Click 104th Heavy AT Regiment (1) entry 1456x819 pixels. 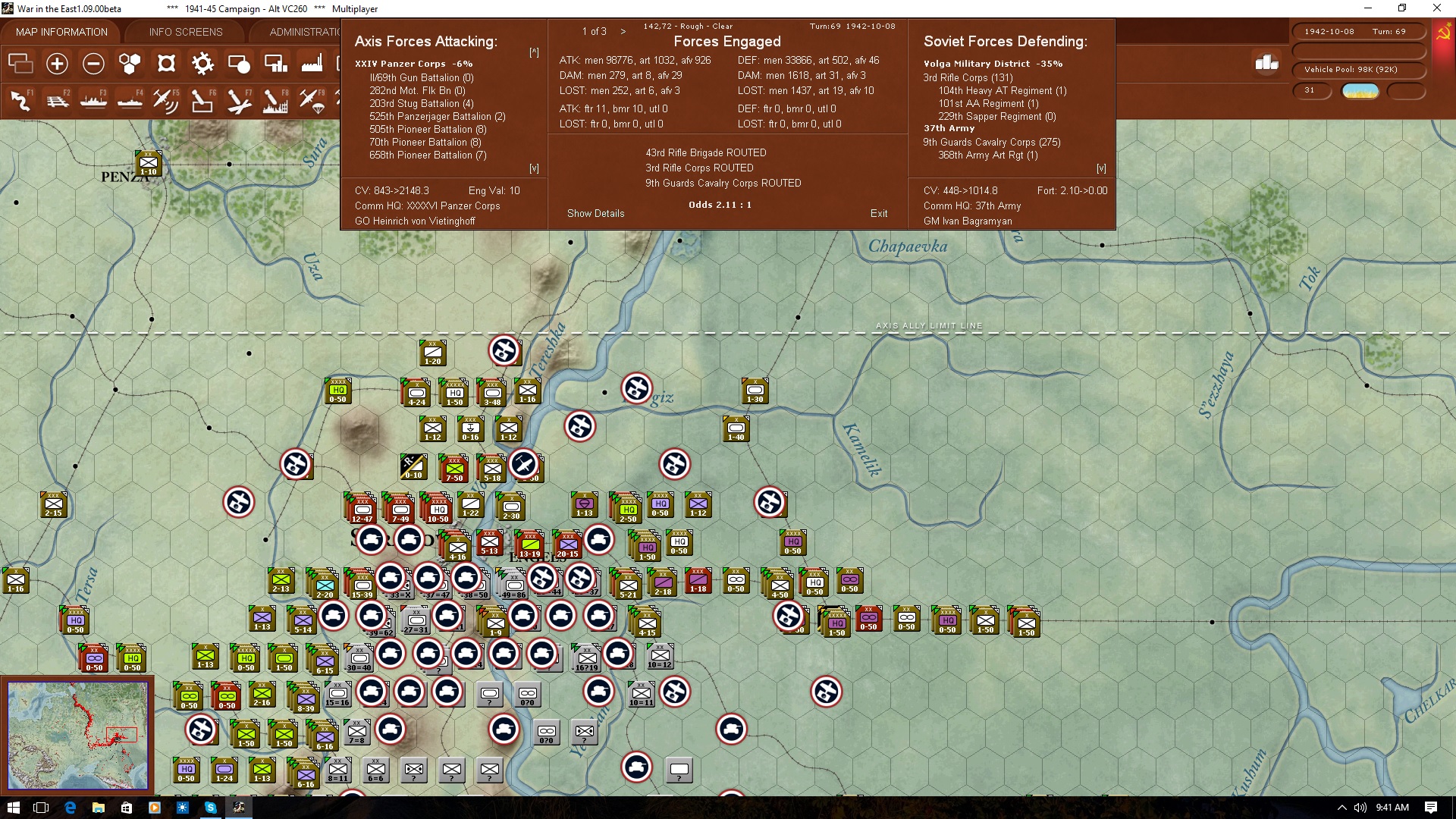(x=1003, y=90)
